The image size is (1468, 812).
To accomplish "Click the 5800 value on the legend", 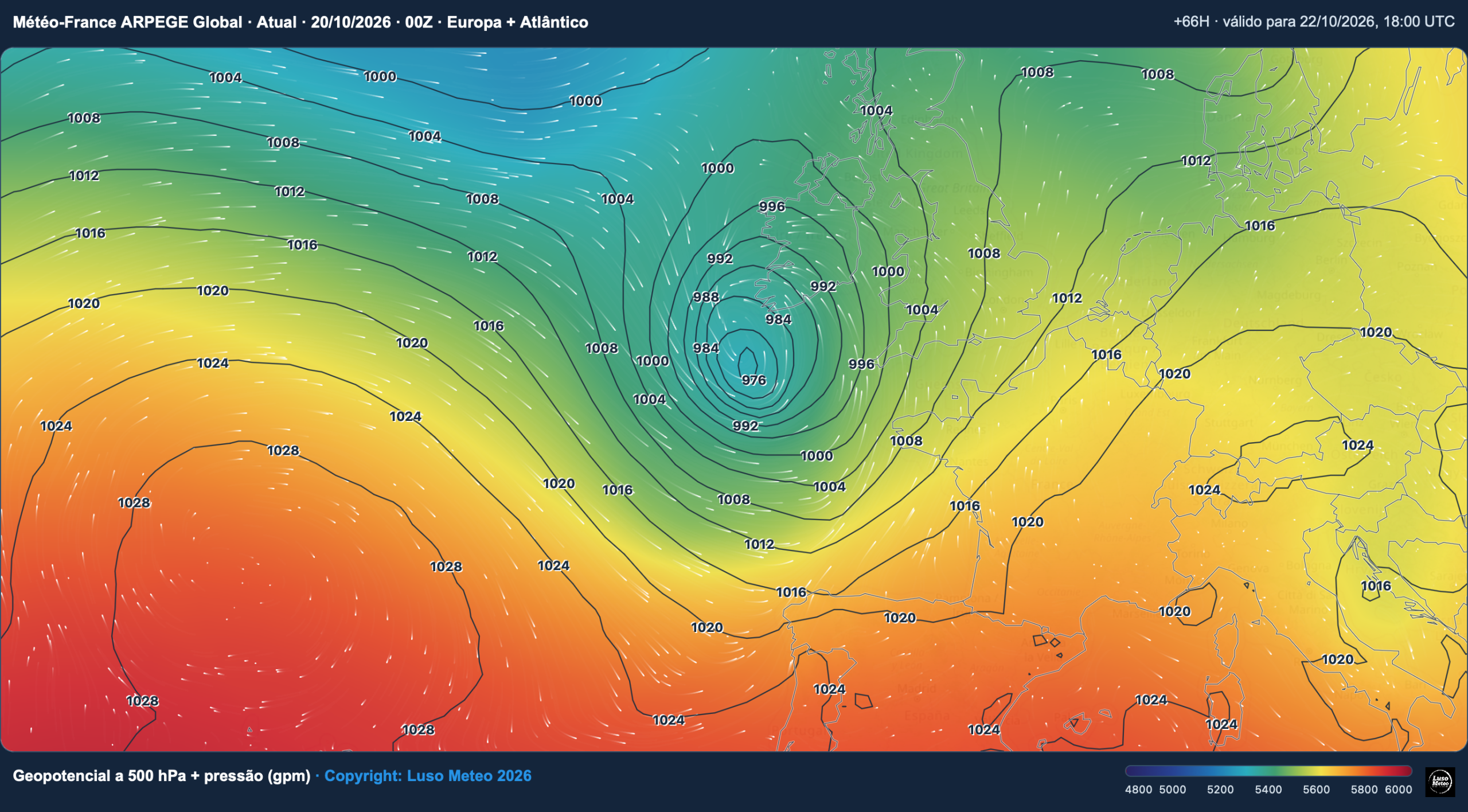I will tap(1364, 790).
